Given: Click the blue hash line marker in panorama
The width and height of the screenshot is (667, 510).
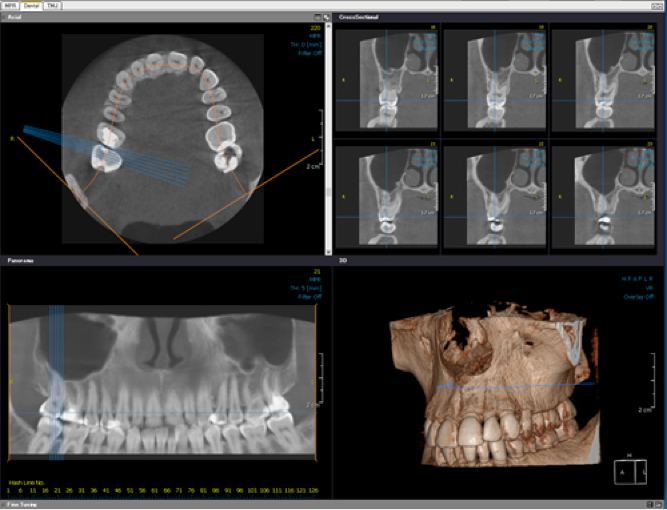Looking at the screenshot, I should click(56, 380).
